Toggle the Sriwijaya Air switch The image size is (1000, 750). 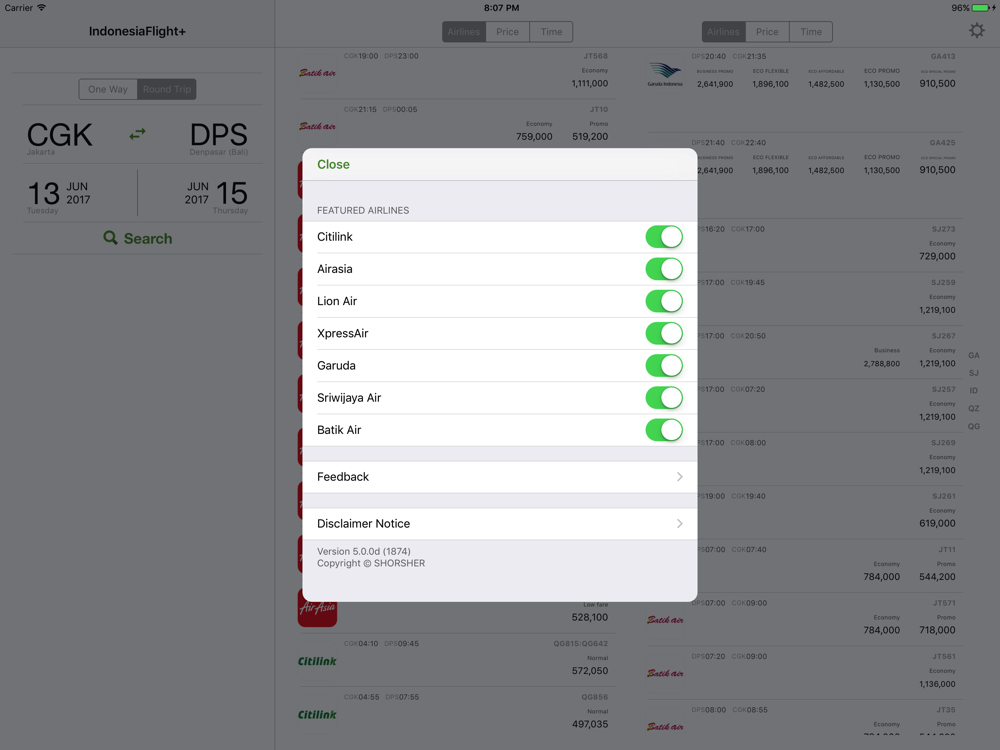664,398
